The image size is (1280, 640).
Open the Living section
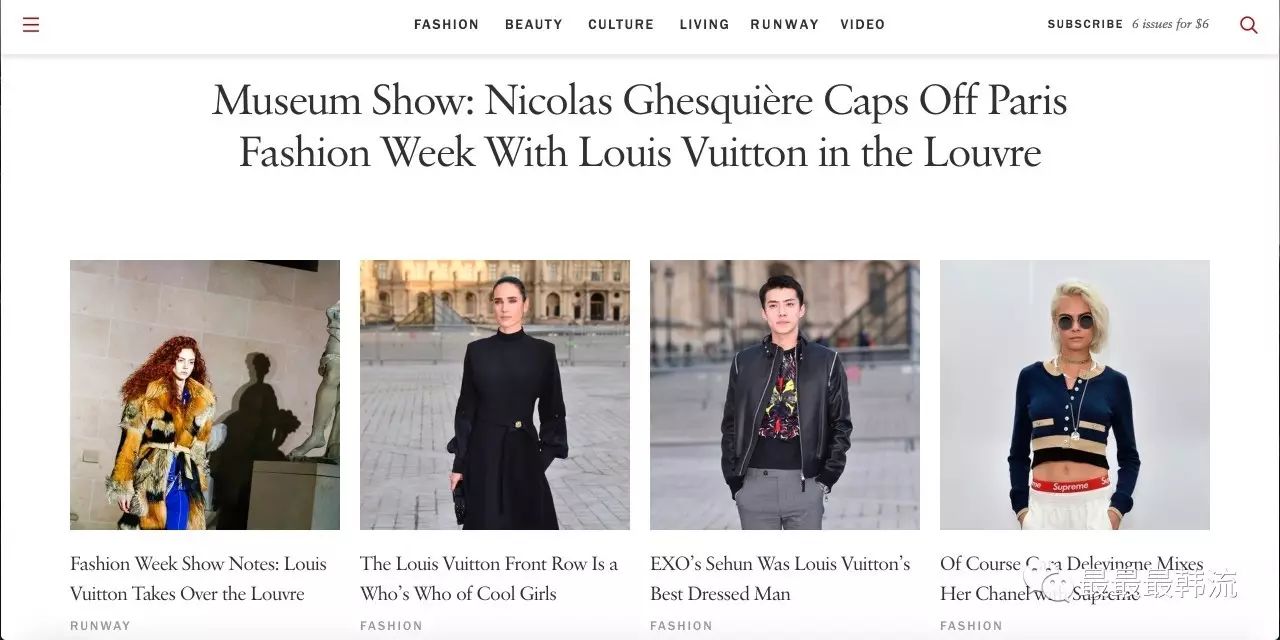[x=704, y=25]
